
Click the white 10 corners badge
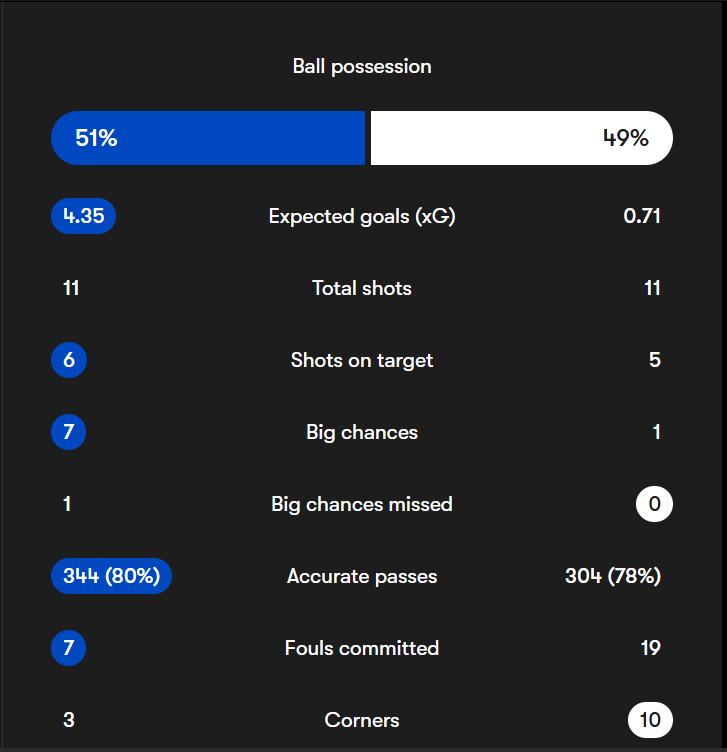pyautogui.click(x=650, y=720)
